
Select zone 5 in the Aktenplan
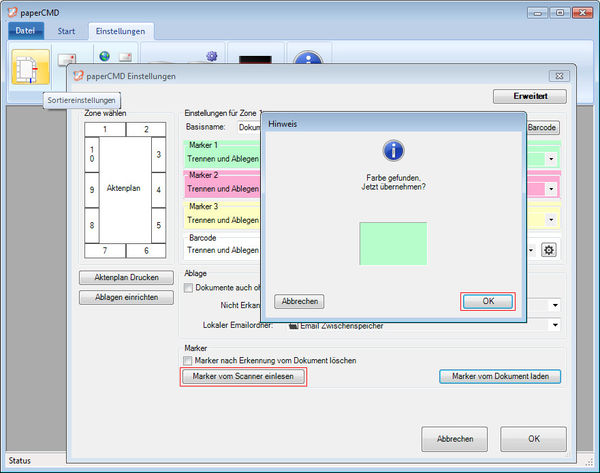(x=158, y=225)
